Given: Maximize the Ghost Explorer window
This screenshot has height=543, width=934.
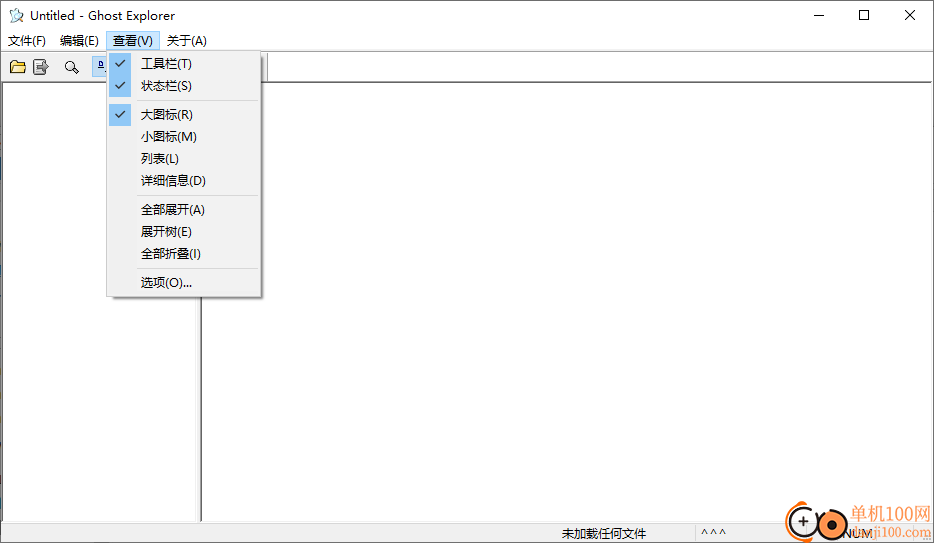Looking at the screenshot, I should [x=864, y=15].
